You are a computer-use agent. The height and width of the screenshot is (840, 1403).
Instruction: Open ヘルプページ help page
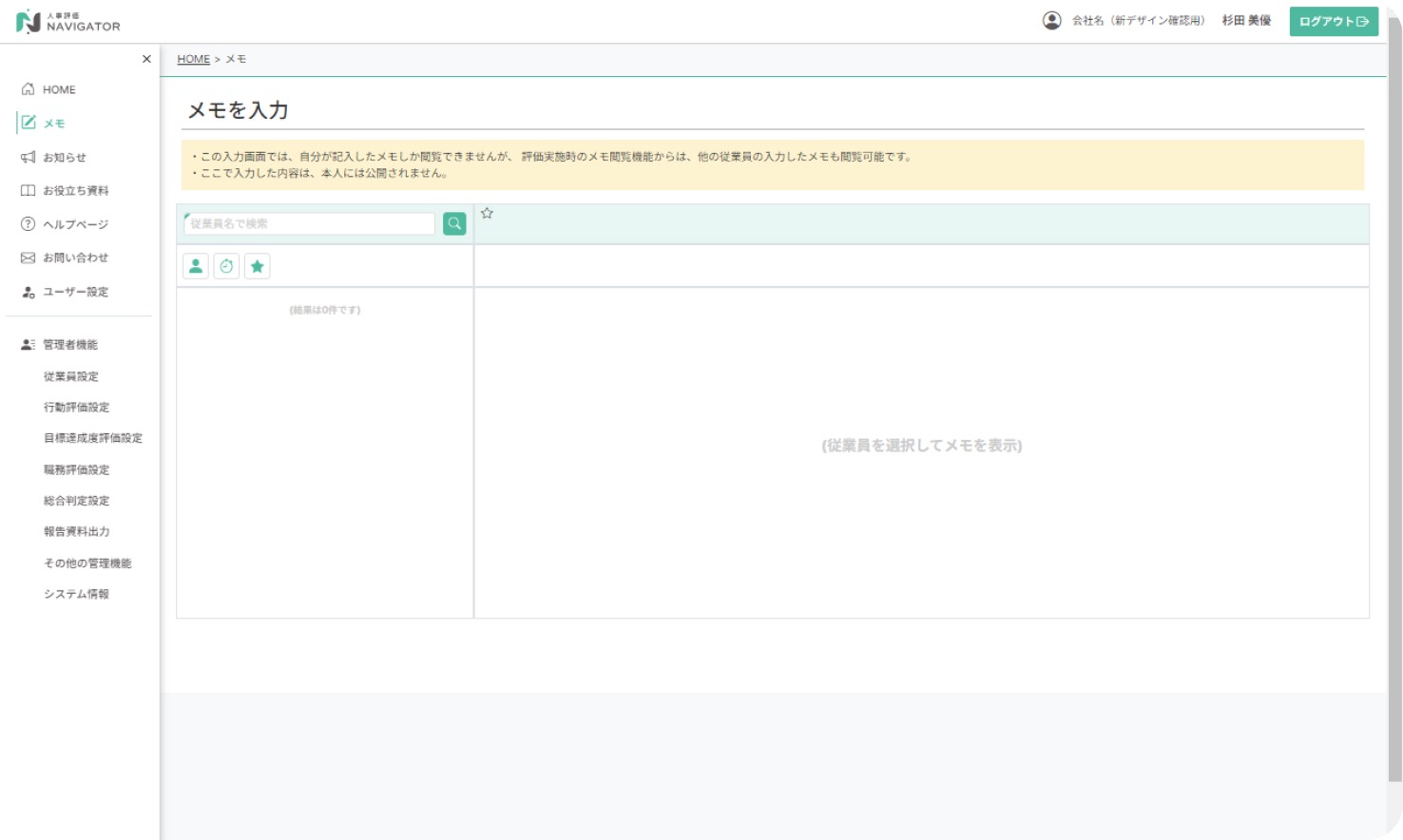75,224
